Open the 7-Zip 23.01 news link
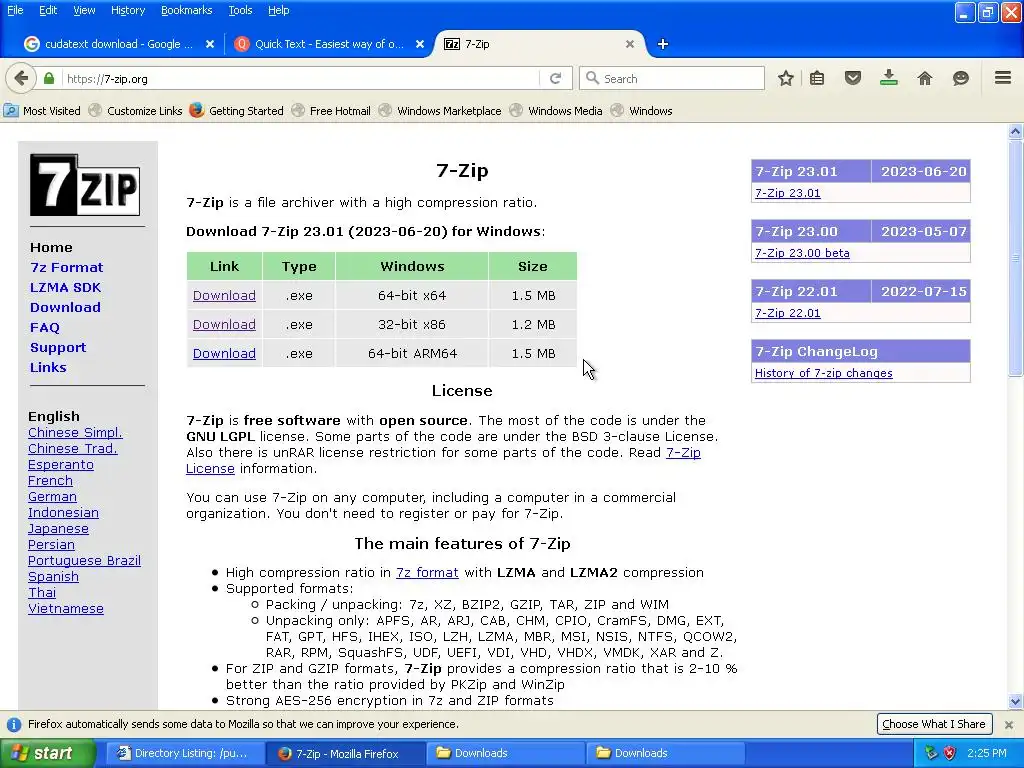Viewport: 1024px width, 768px height. (788, 193)
